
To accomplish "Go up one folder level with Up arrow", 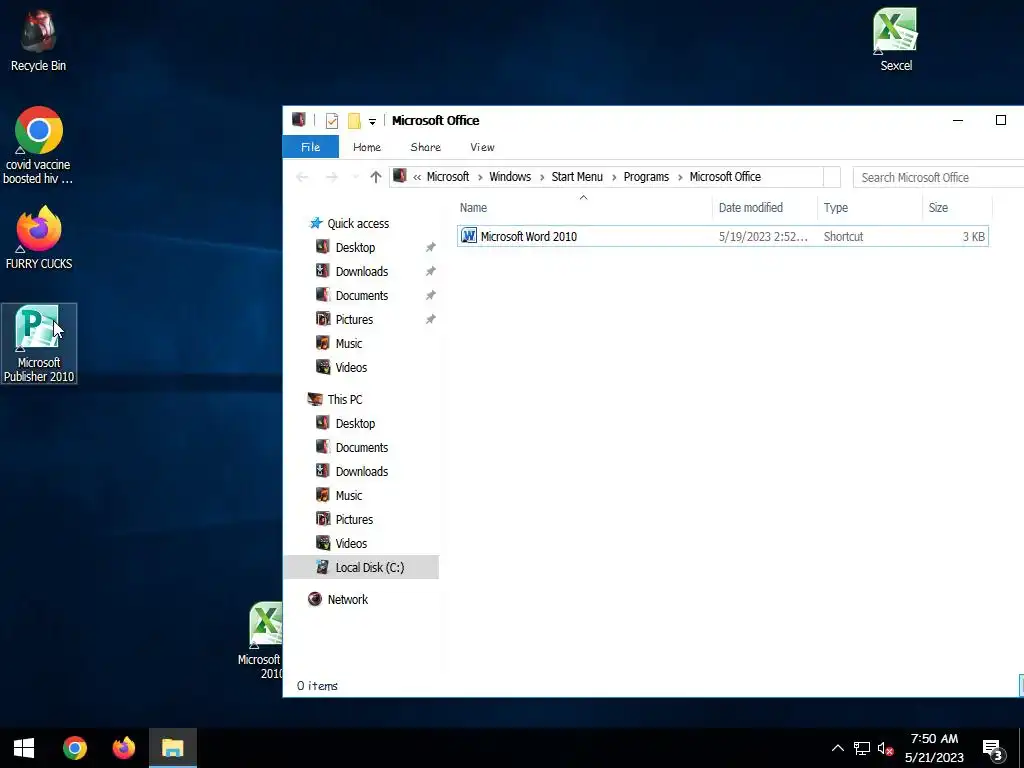I will coord(376,177).
